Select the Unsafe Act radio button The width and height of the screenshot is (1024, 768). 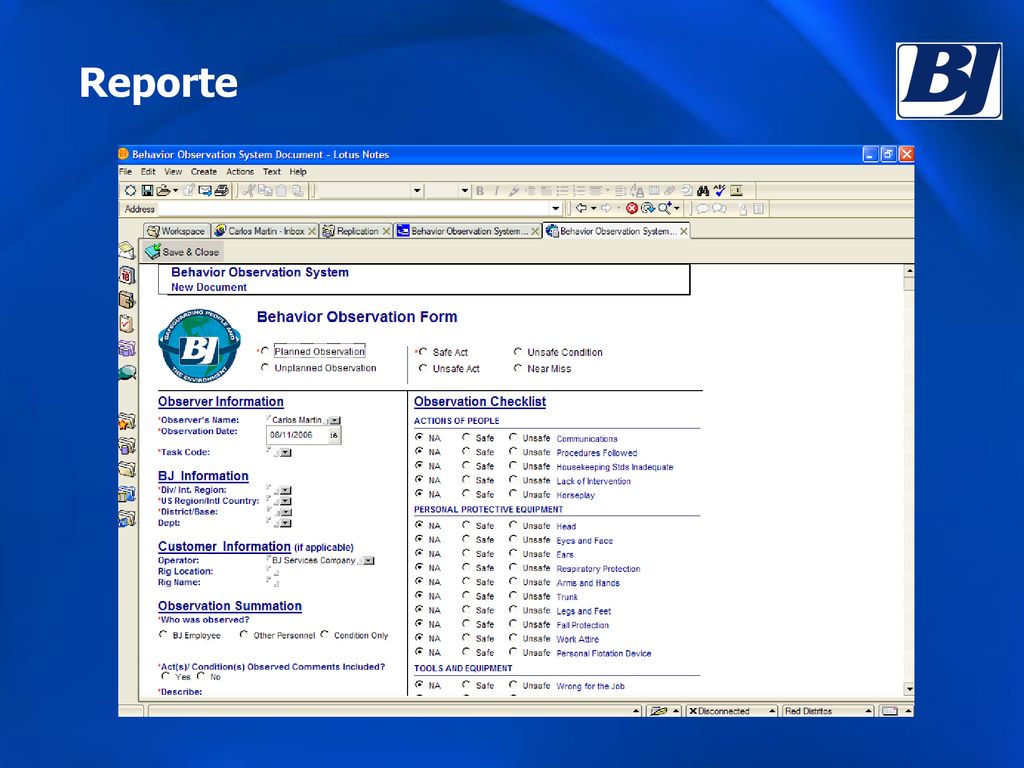tap(423, 368)
